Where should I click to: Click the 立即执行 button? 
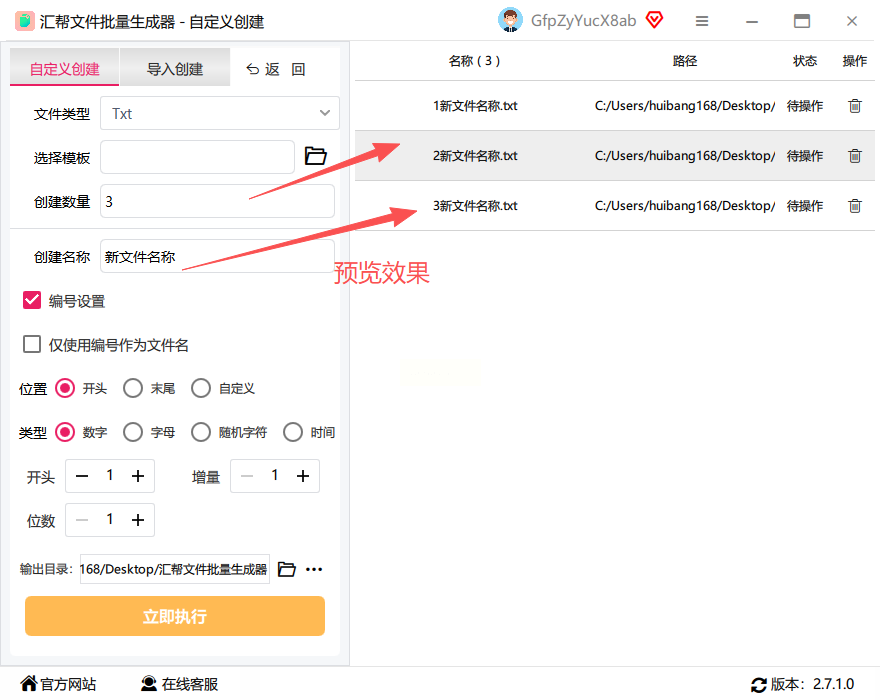[x=175, y=616]
